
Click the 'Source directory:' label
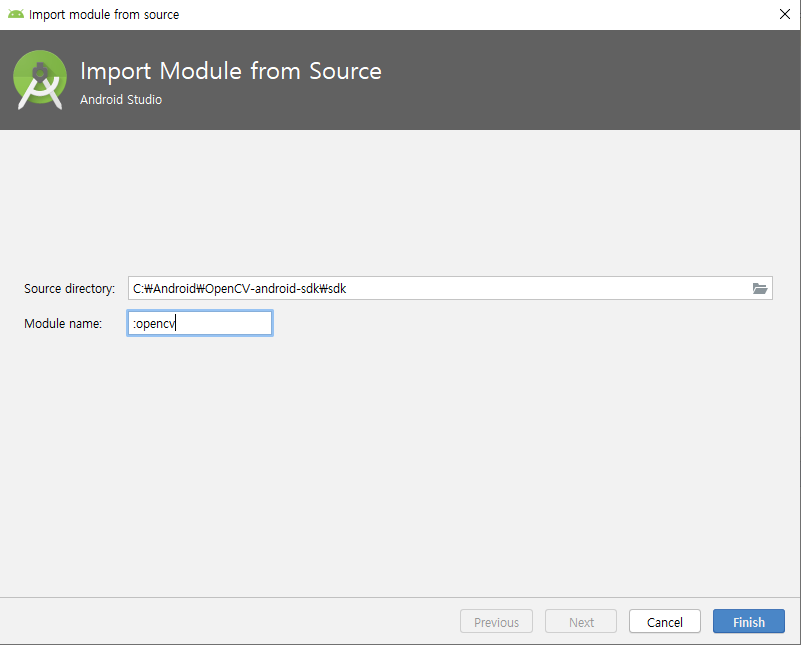[70, 289]
